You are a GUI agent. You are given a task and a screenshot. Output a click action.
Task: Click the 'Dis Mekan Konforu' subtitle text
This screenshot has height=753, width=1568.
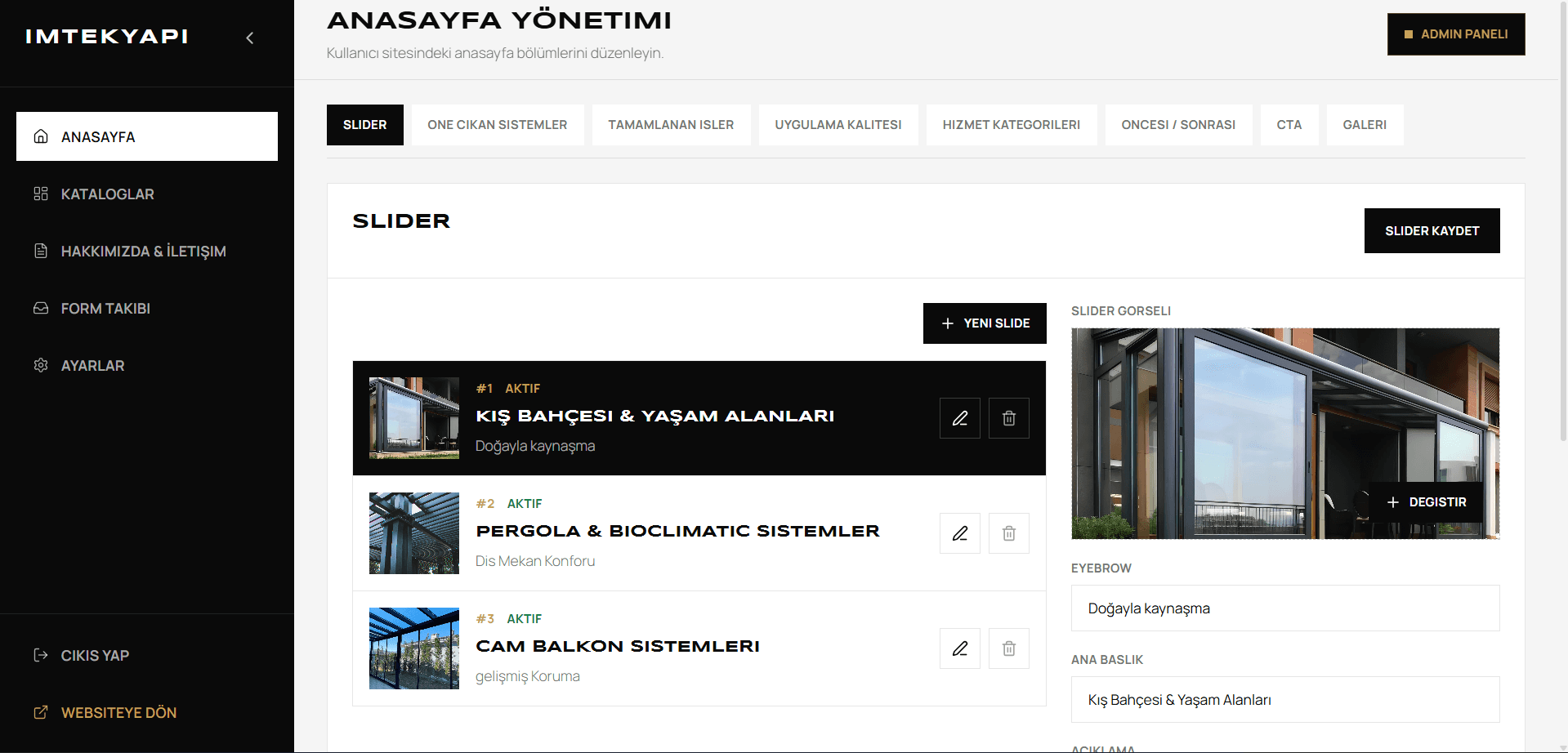535,561
